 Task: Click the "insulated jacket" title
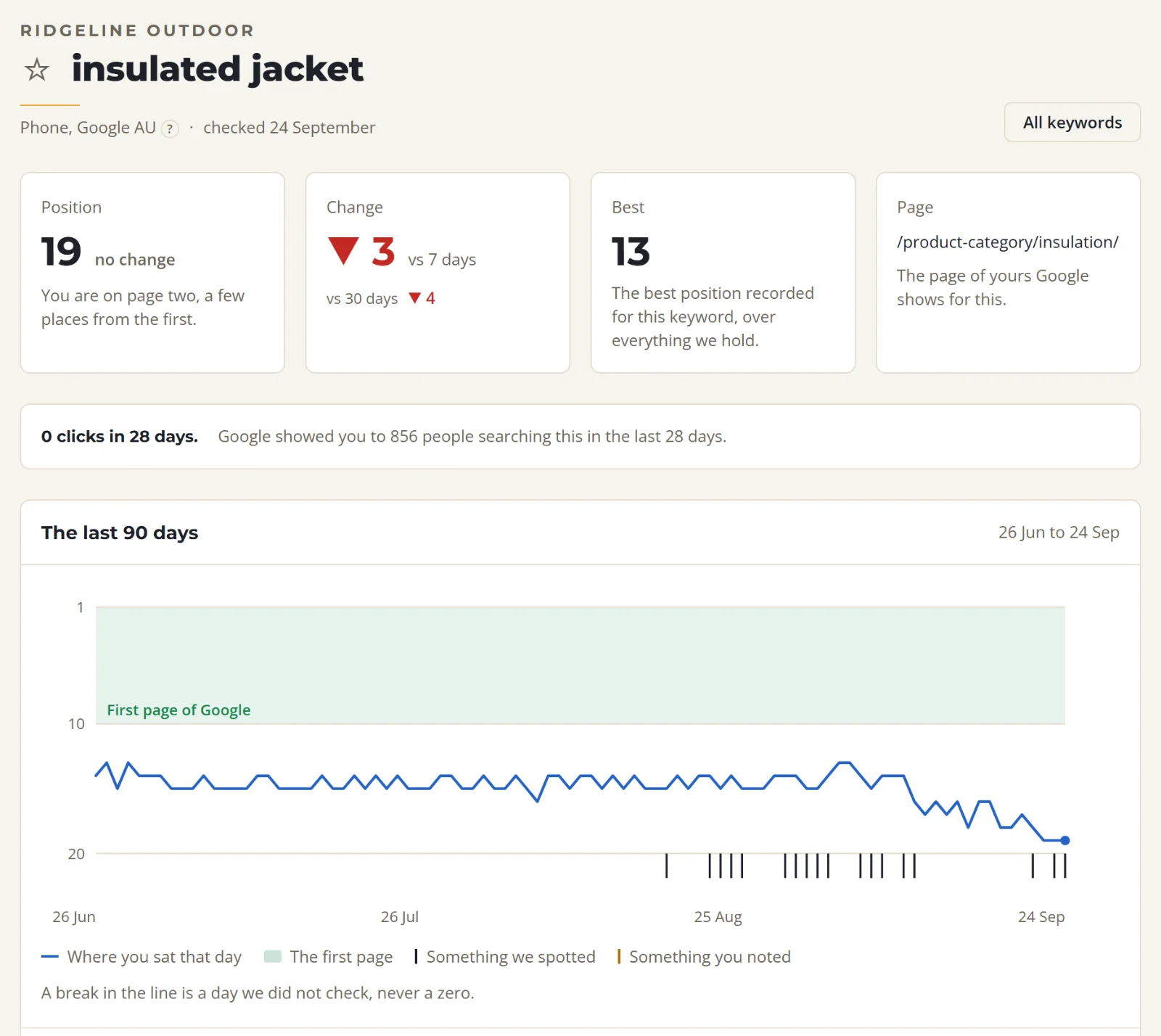pos(218,70)
